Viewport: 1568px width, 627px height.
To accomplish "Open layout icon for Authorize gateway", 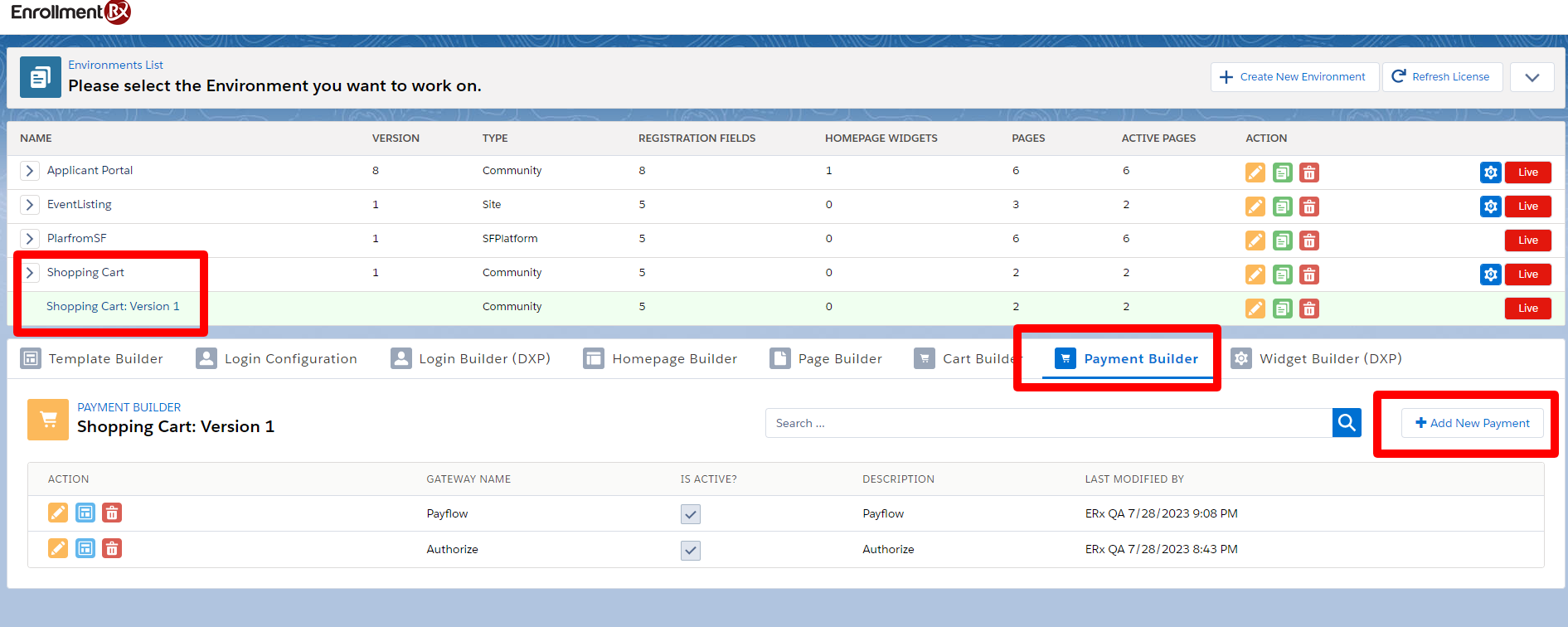I will [85, 549].
